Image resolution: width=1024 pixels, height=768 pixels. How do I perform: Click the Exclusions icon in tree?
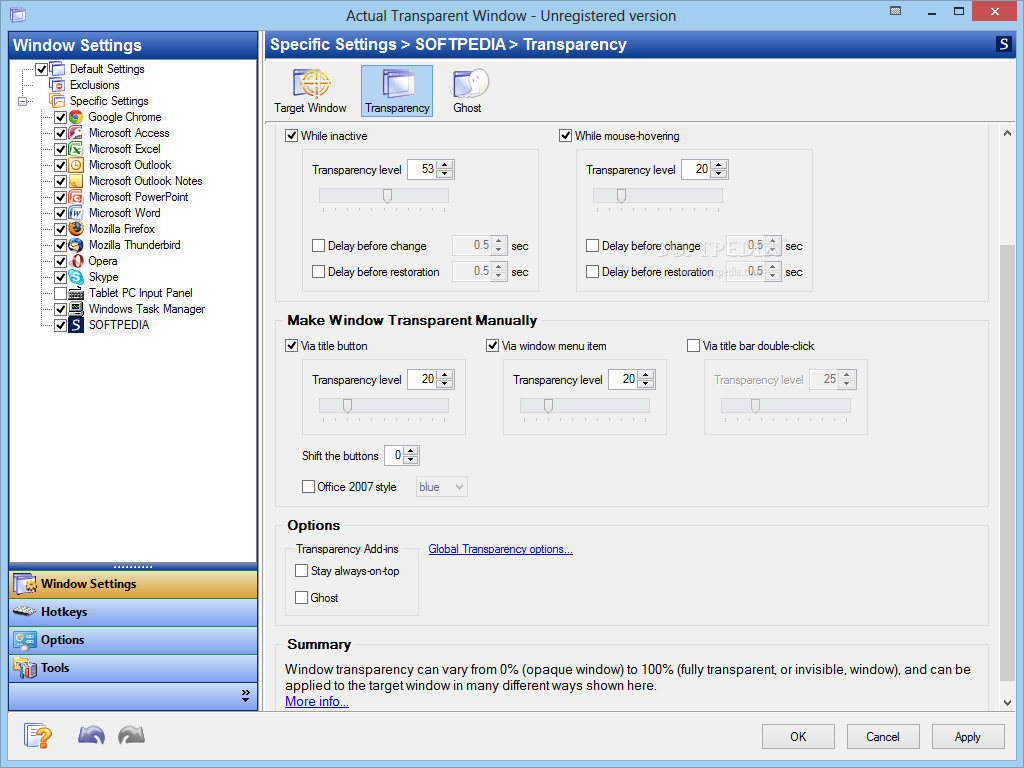click(57, 85)
